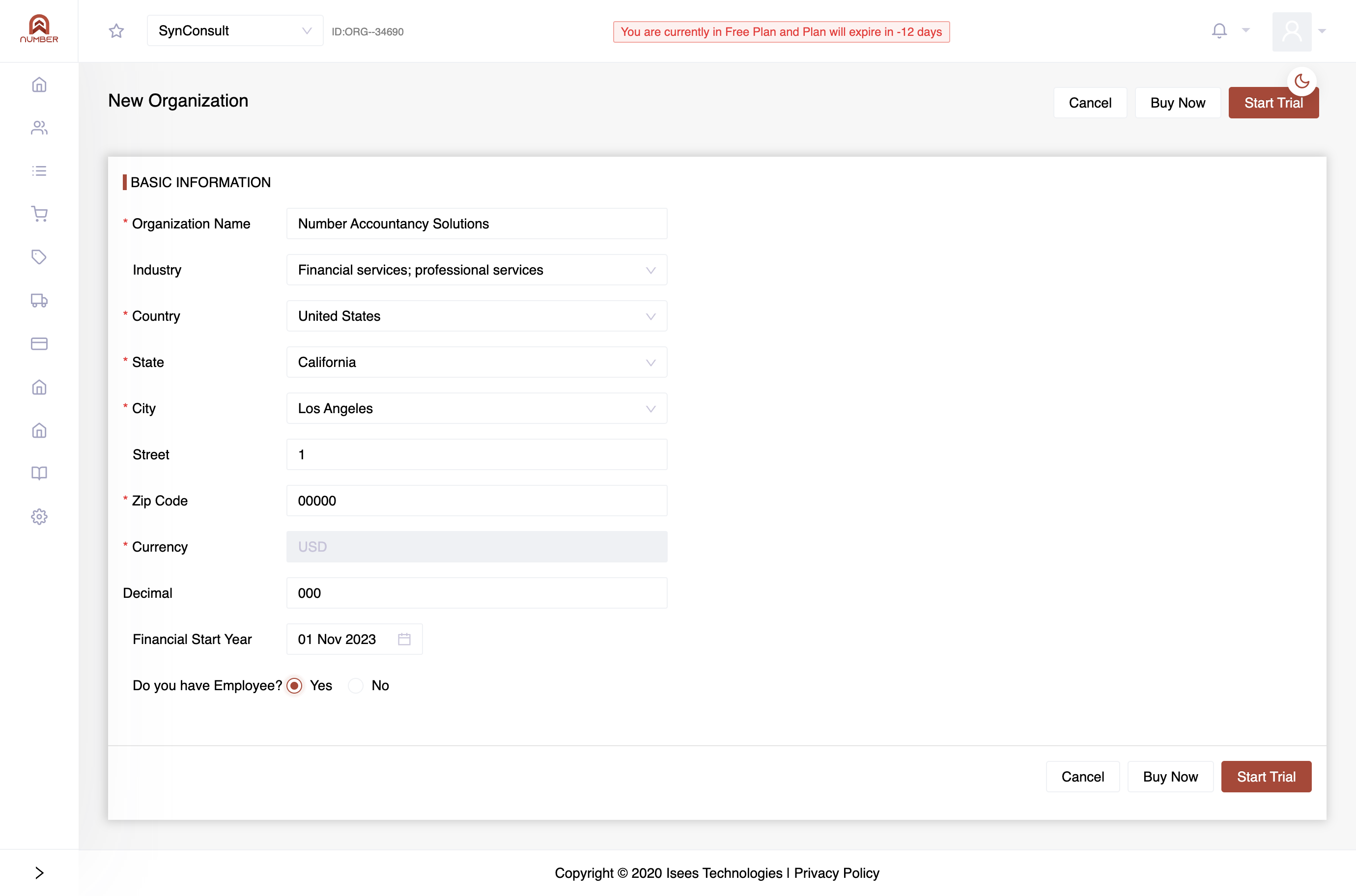Click the bottom Cancel button
The image size is (1356, 896).
(1082, 777)
